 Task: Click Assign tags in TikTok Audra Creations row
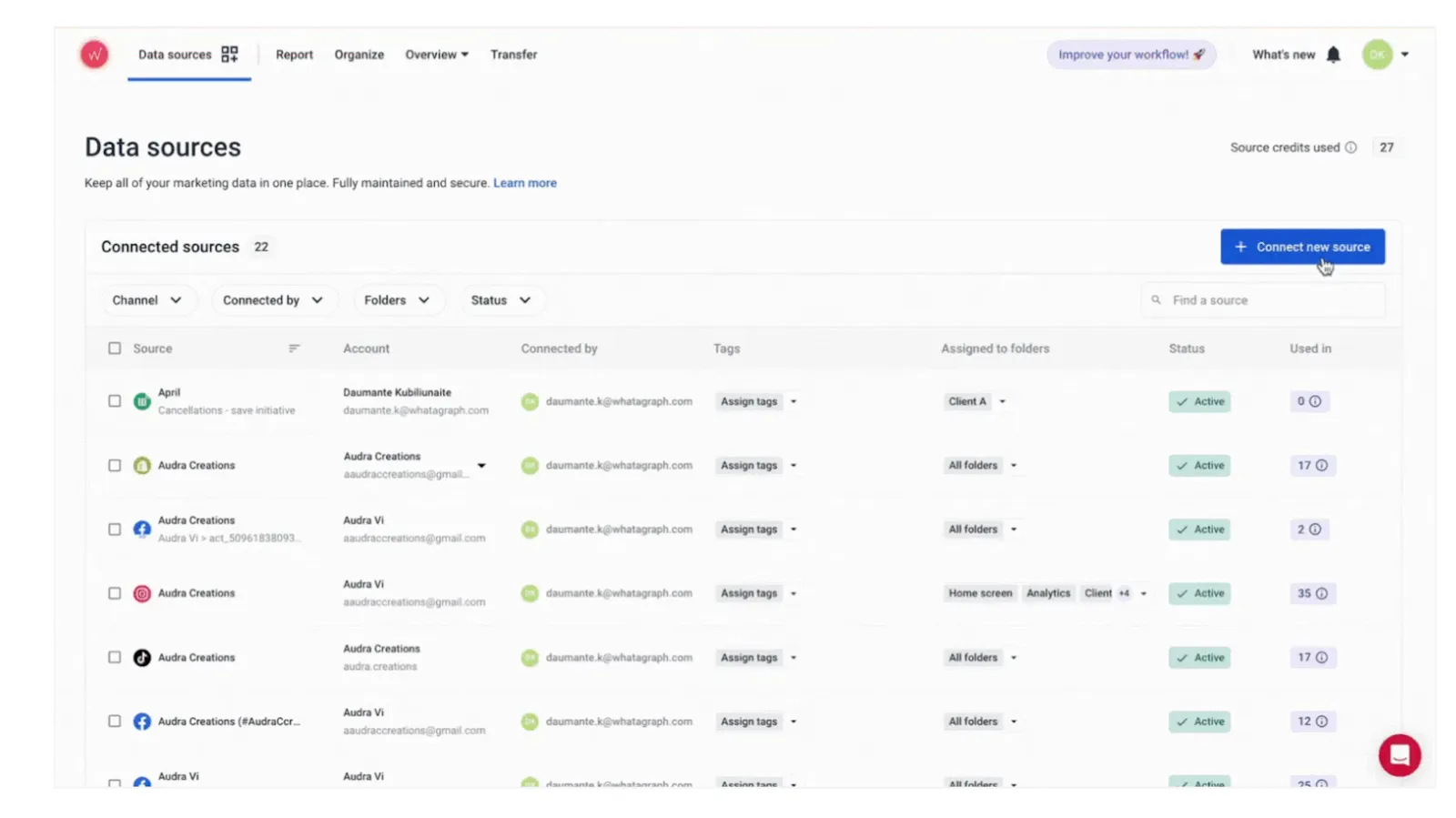pos(749,658)
